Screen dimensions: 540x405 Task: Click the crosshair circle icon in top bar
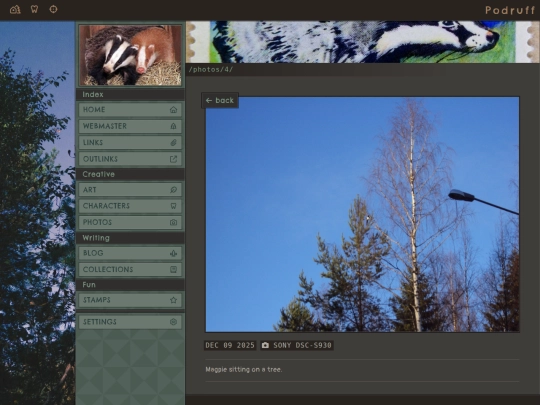tap(53, 9)
